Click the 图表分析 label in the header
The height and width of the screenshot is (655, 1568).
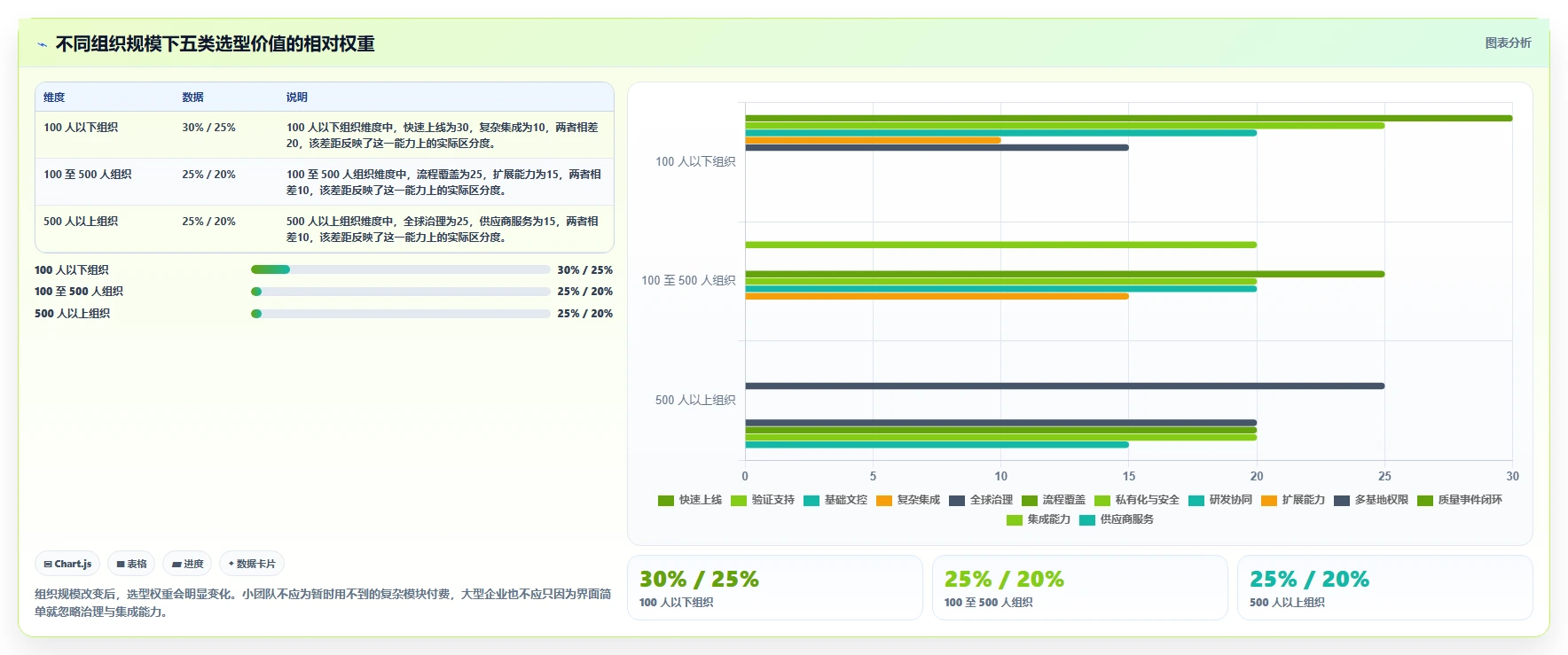1508,43
